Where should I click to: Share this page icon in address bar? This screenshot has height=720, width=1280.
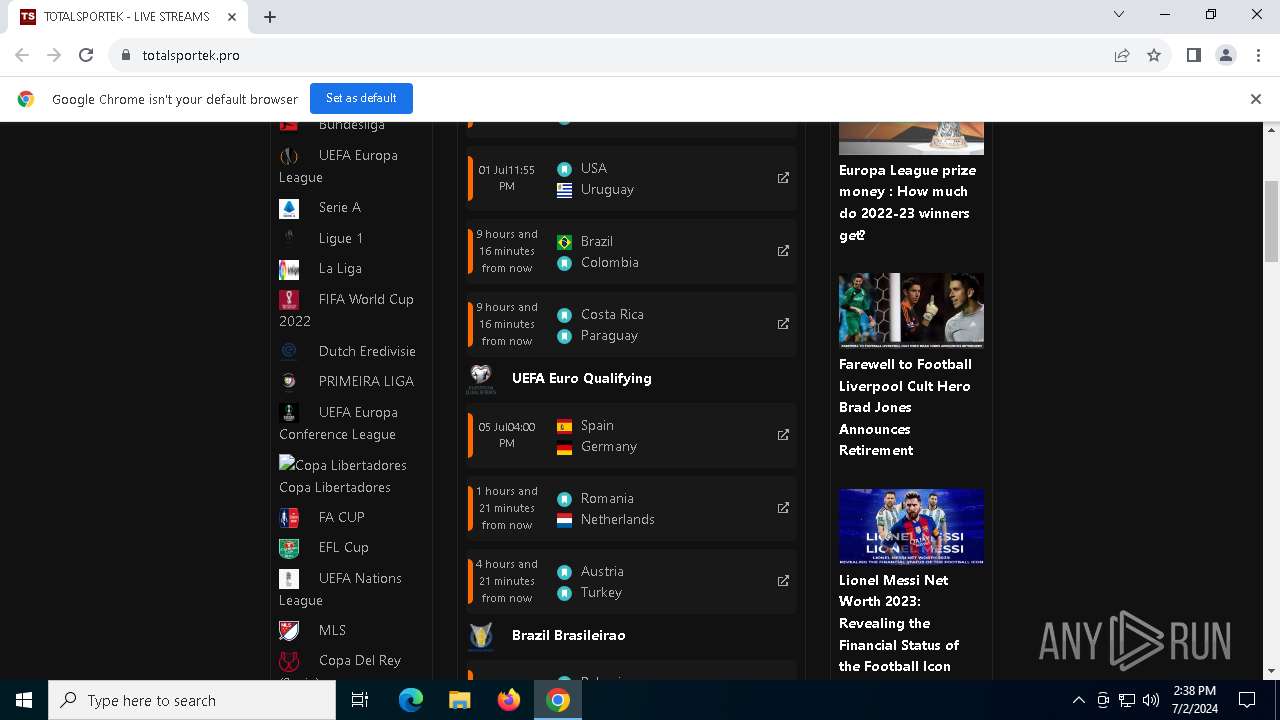tap(1122, 55)
